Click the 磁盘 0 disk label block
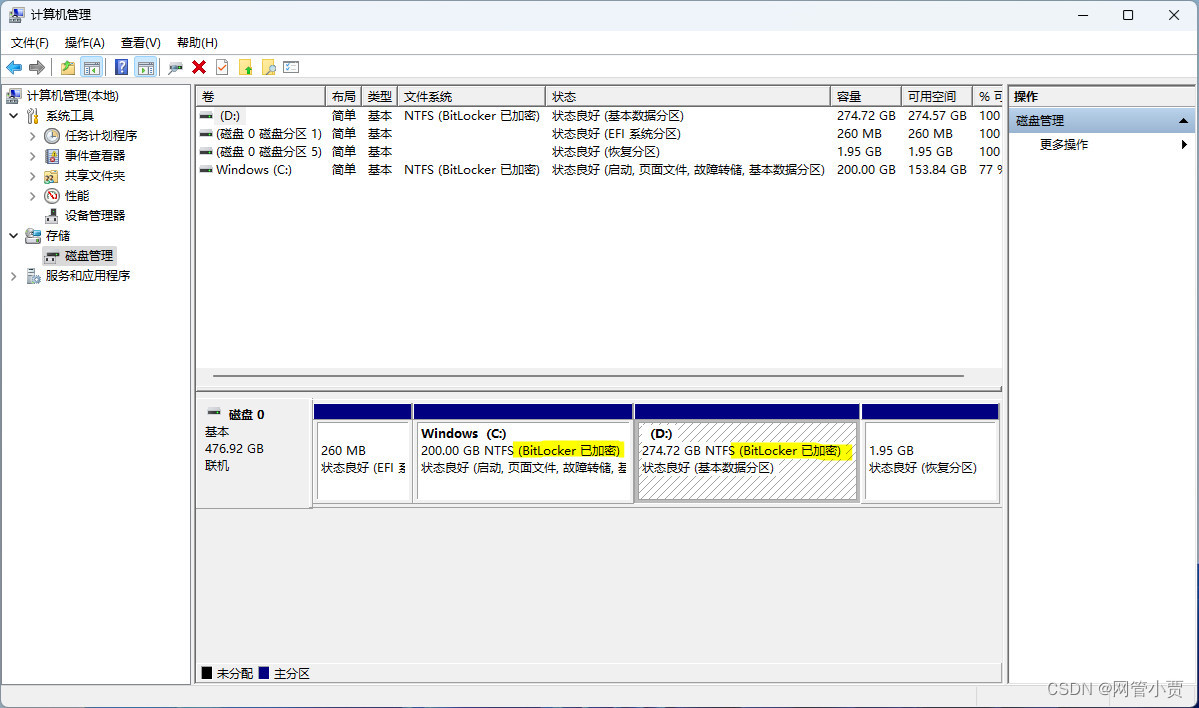 253,453
